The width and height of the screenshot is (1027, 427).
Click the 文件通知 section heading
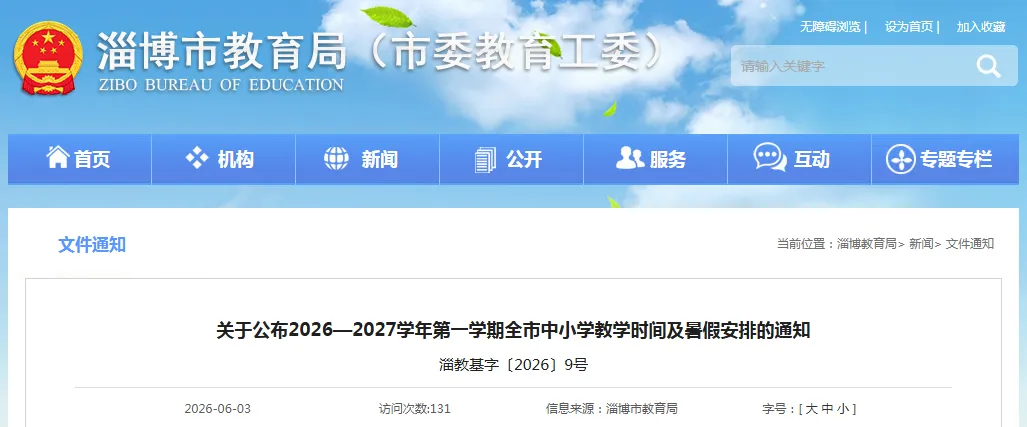[92, 245]
